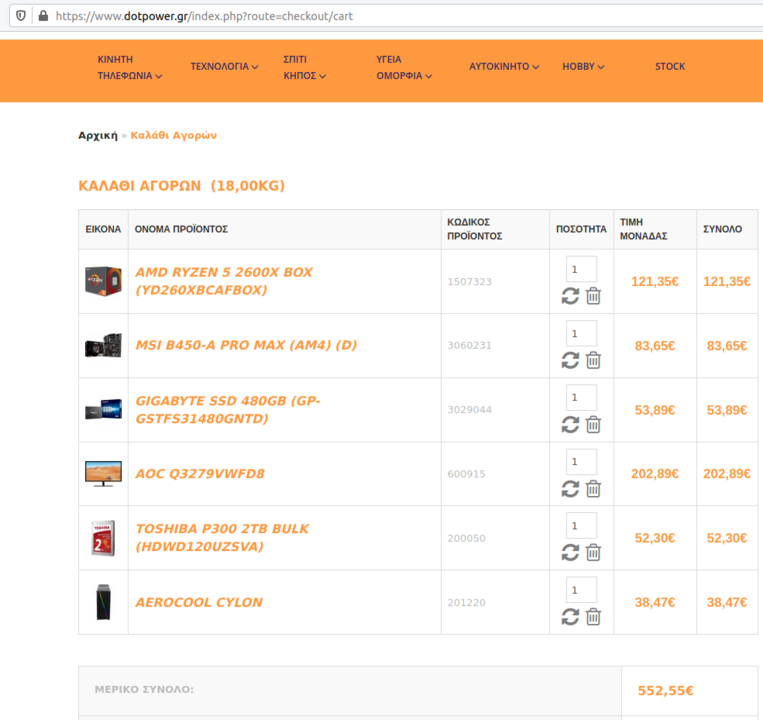Click quantity field for AMD Ryzen 5 2600X
Viewport: 763px width, 720px height.
[x=581, y=269]
